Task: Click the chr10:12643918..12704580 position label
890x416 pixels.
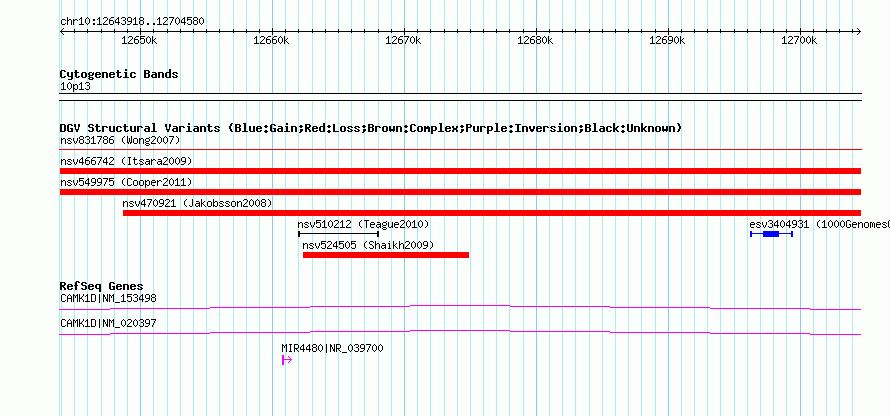Action: tap(132, 22)
